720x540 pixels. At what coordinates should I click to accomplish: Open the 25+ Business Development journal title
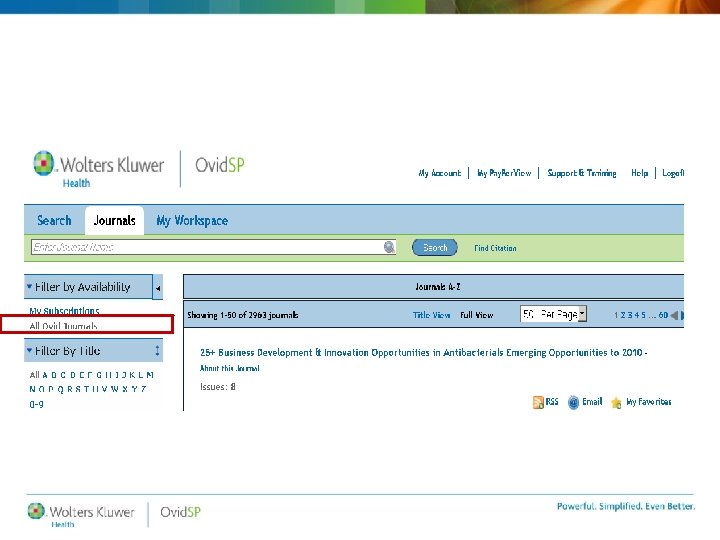click(x=423, y=353)
